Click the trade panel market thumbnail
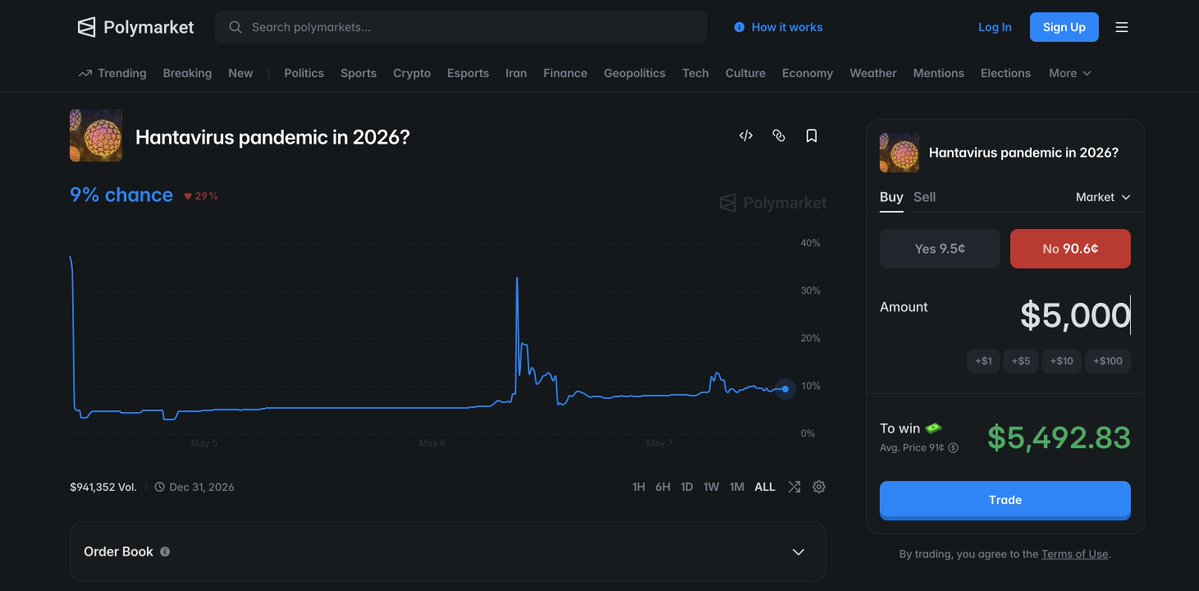Viewport: 1199px width, 591px height. pos(899,152)
